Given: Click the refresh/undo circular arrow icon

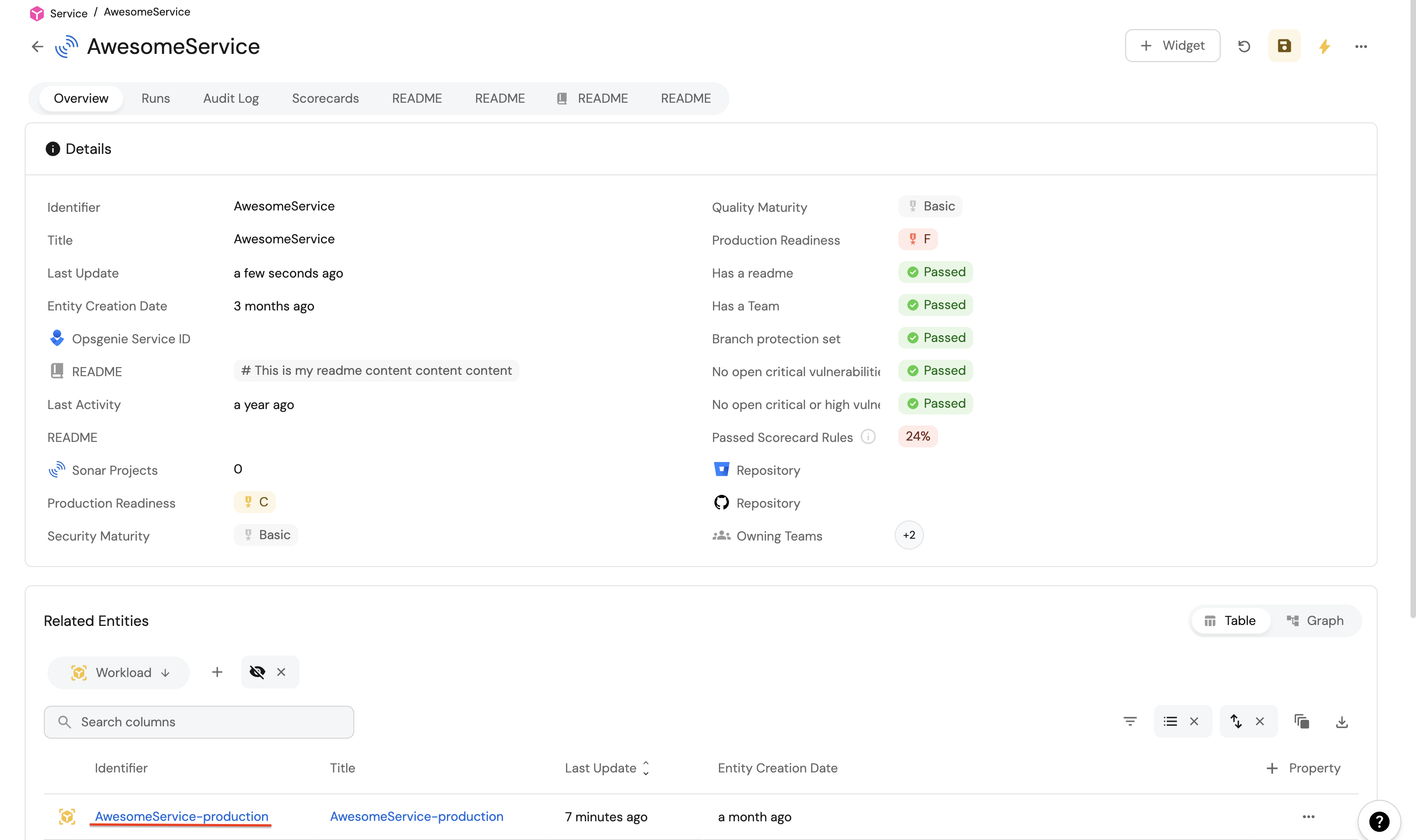Looking at the screenshot, I should click(1244, 46).
